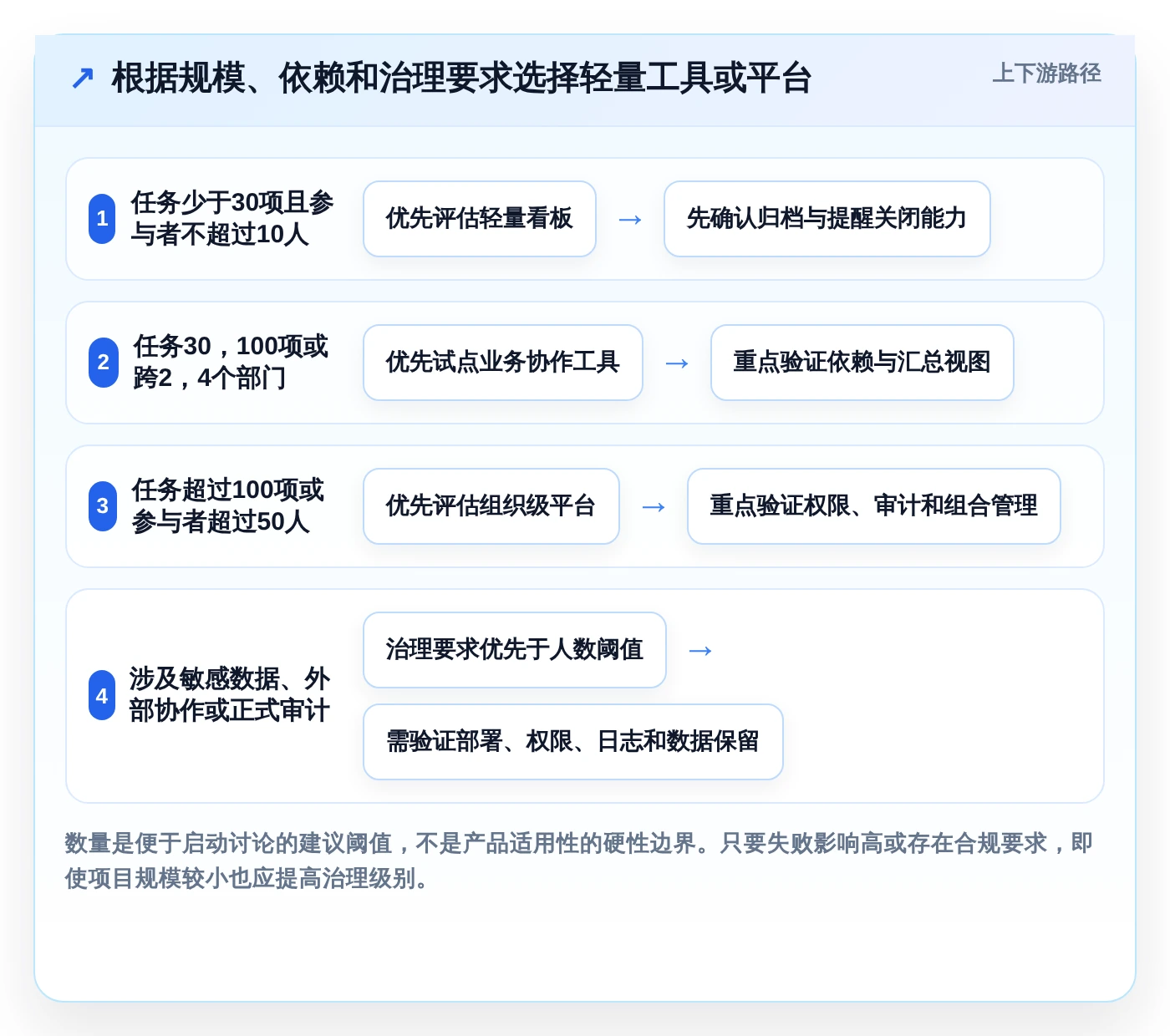Select the 重点验证权限、审计和组合管理 box
1170x1036 pixels.
(x=874, y=506)
